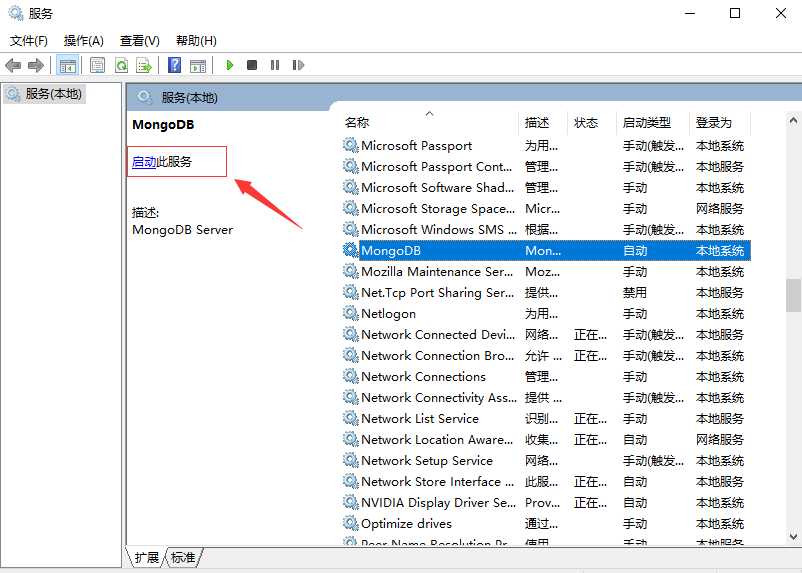Open the 文件(F) menu
802x573 pixels.
pos(29,40)
